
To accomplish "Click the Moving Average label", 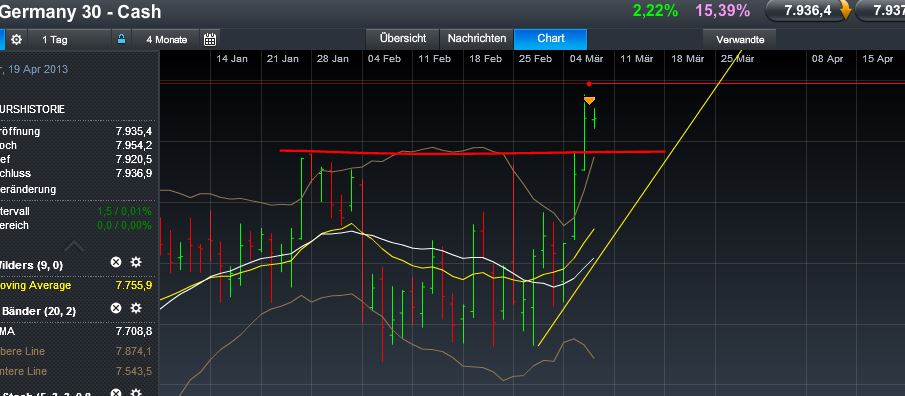I will coord(36,285).
